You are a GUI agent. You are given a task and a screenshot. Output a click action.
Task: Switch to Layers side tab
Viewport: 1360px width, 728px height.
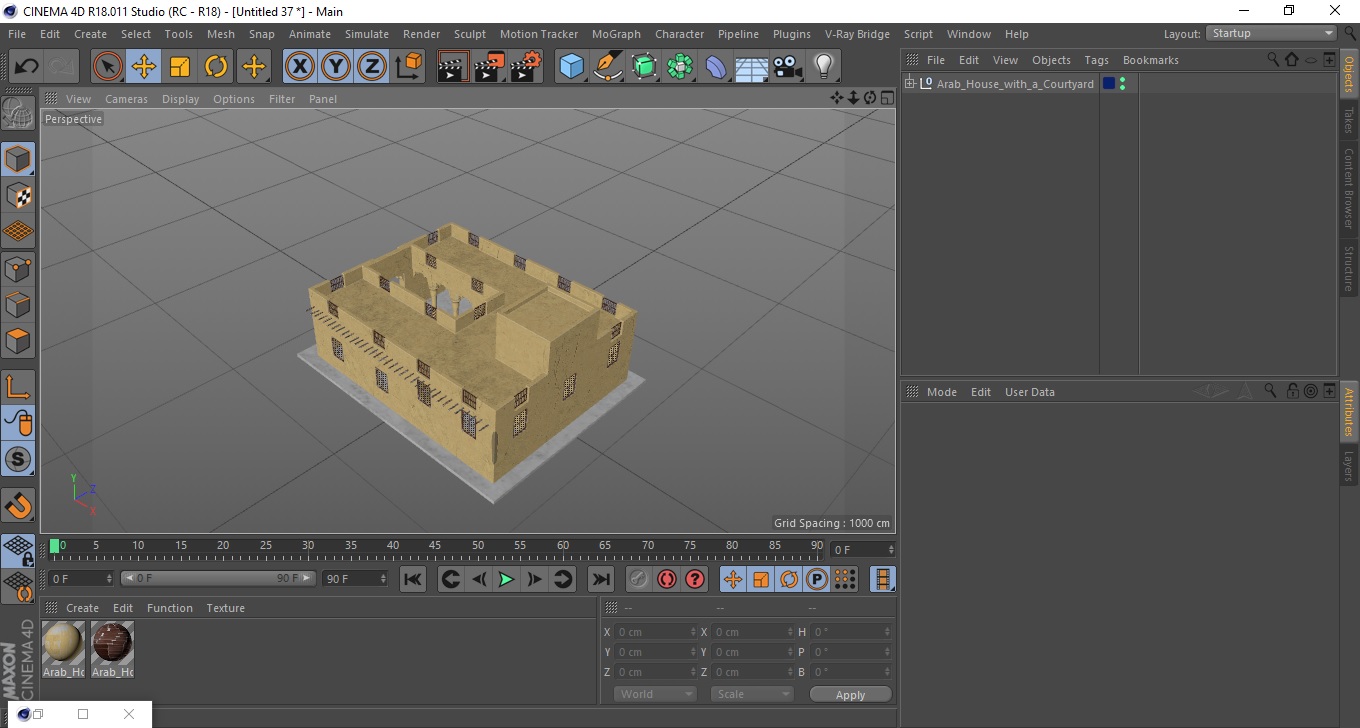click(x=1349, y=465)
